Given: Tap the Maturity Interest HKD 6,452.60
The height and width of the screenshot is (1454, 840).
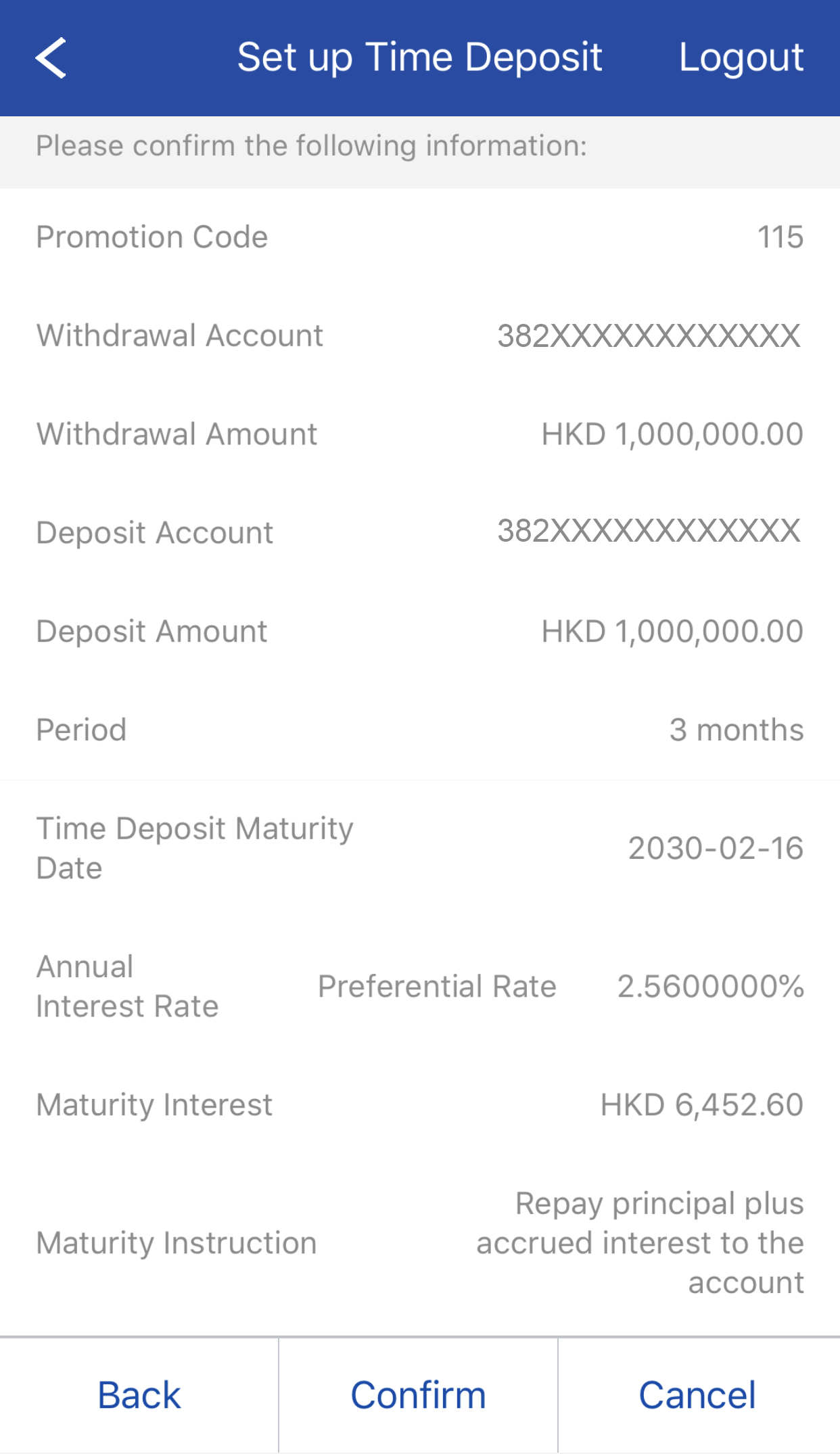Looking at the screenshot, I should (x=701, y=1106).
